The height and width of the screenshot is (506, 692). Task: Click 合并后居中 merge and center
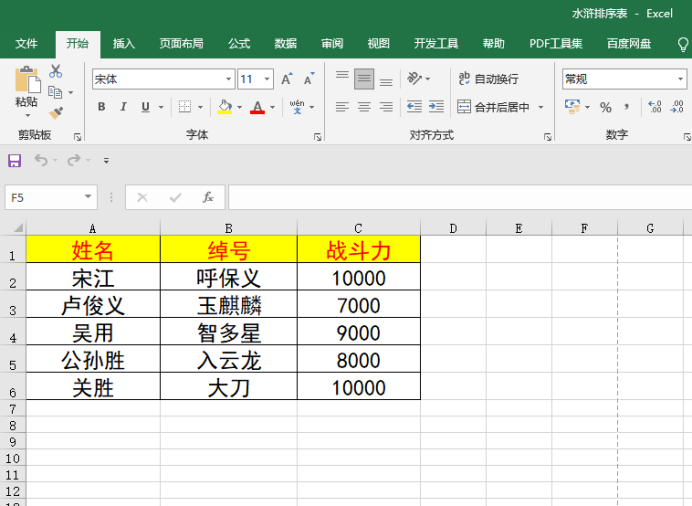[493, 107]
